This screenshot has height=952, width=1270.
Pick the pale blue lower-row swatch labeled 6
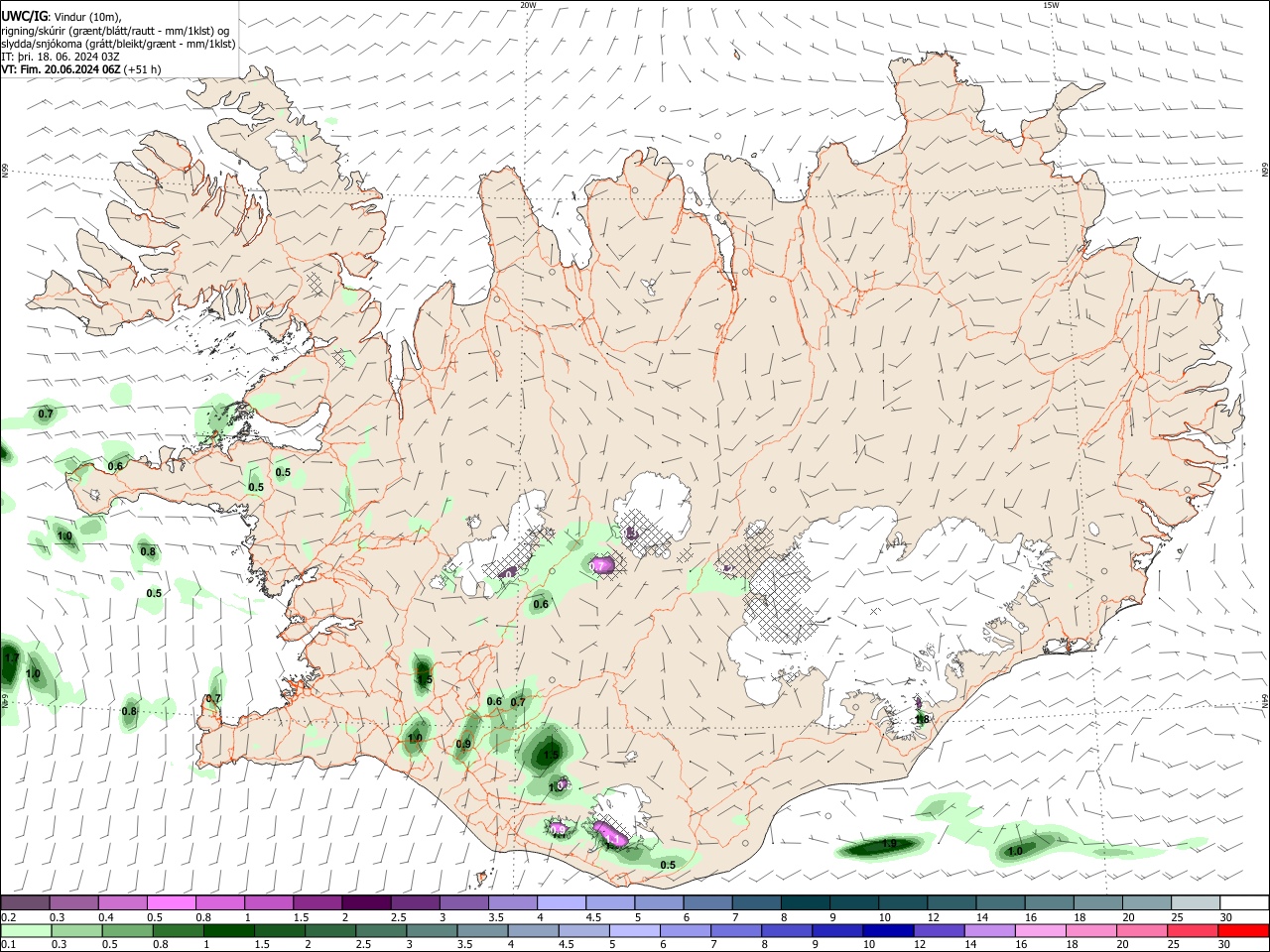click(x=685, y=930)
